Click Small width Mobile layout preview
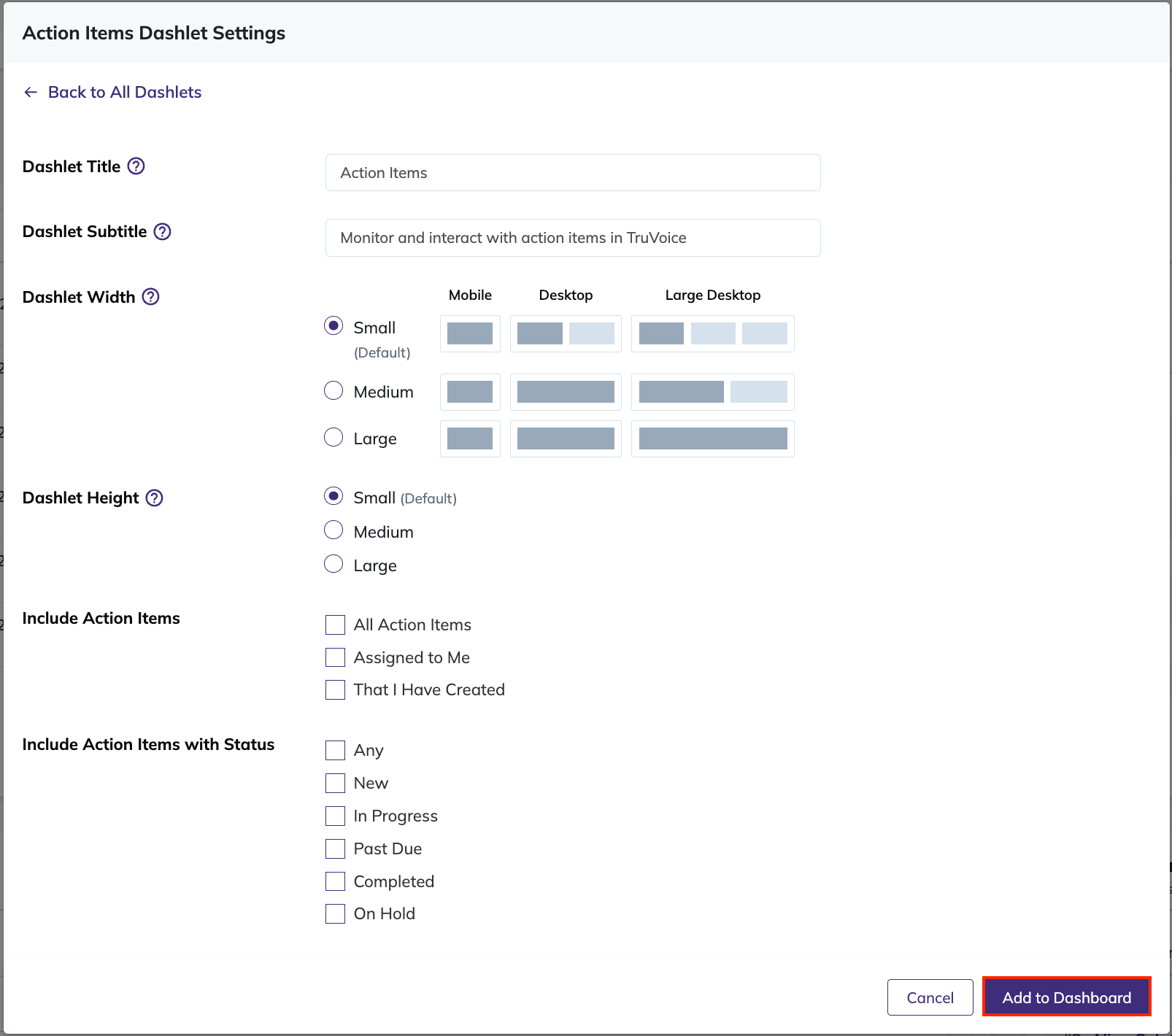Viewport: 1172px width, 1036px height. point(470,333)
